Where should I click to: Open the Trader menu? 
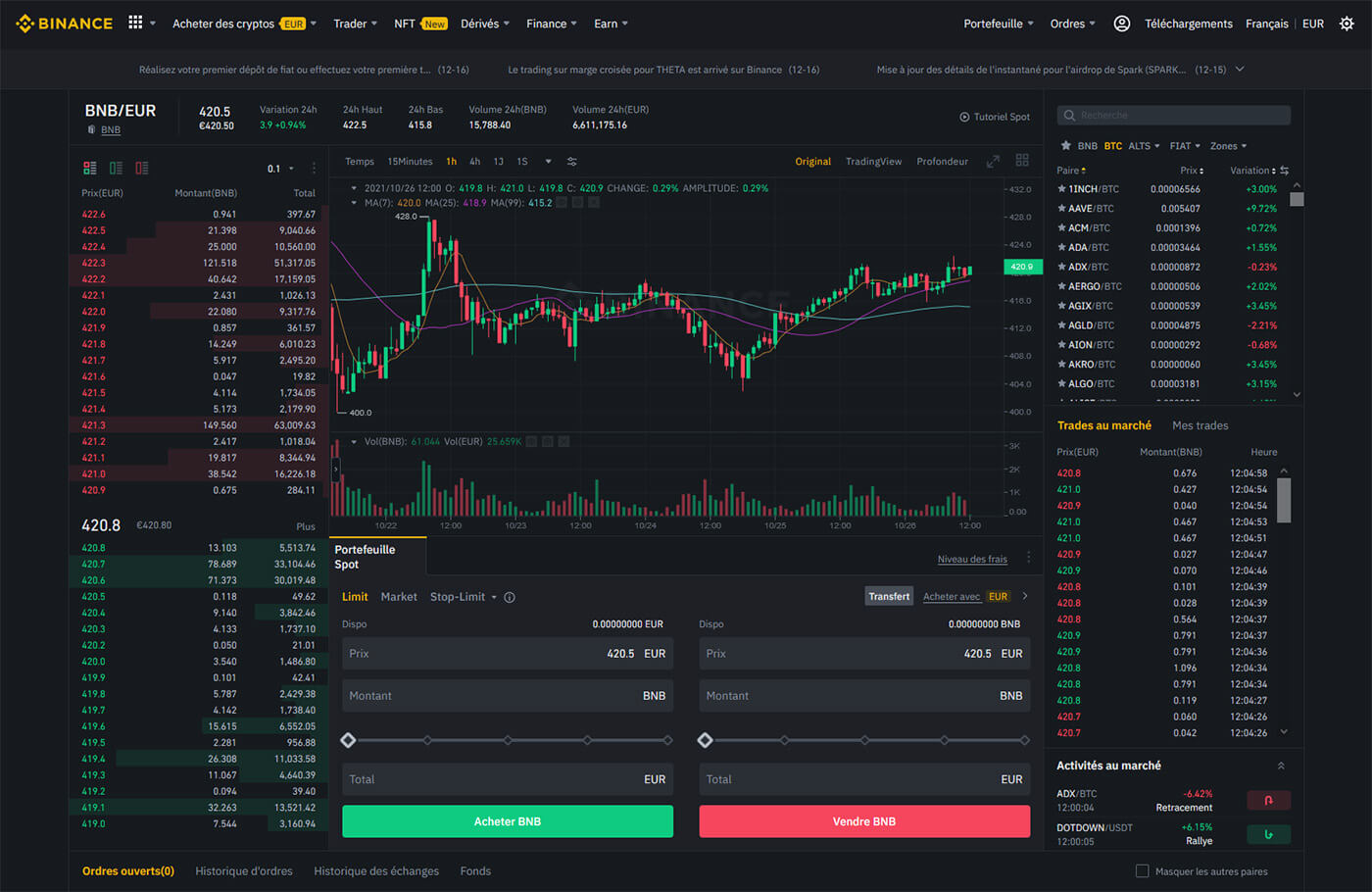pos(355,24)
